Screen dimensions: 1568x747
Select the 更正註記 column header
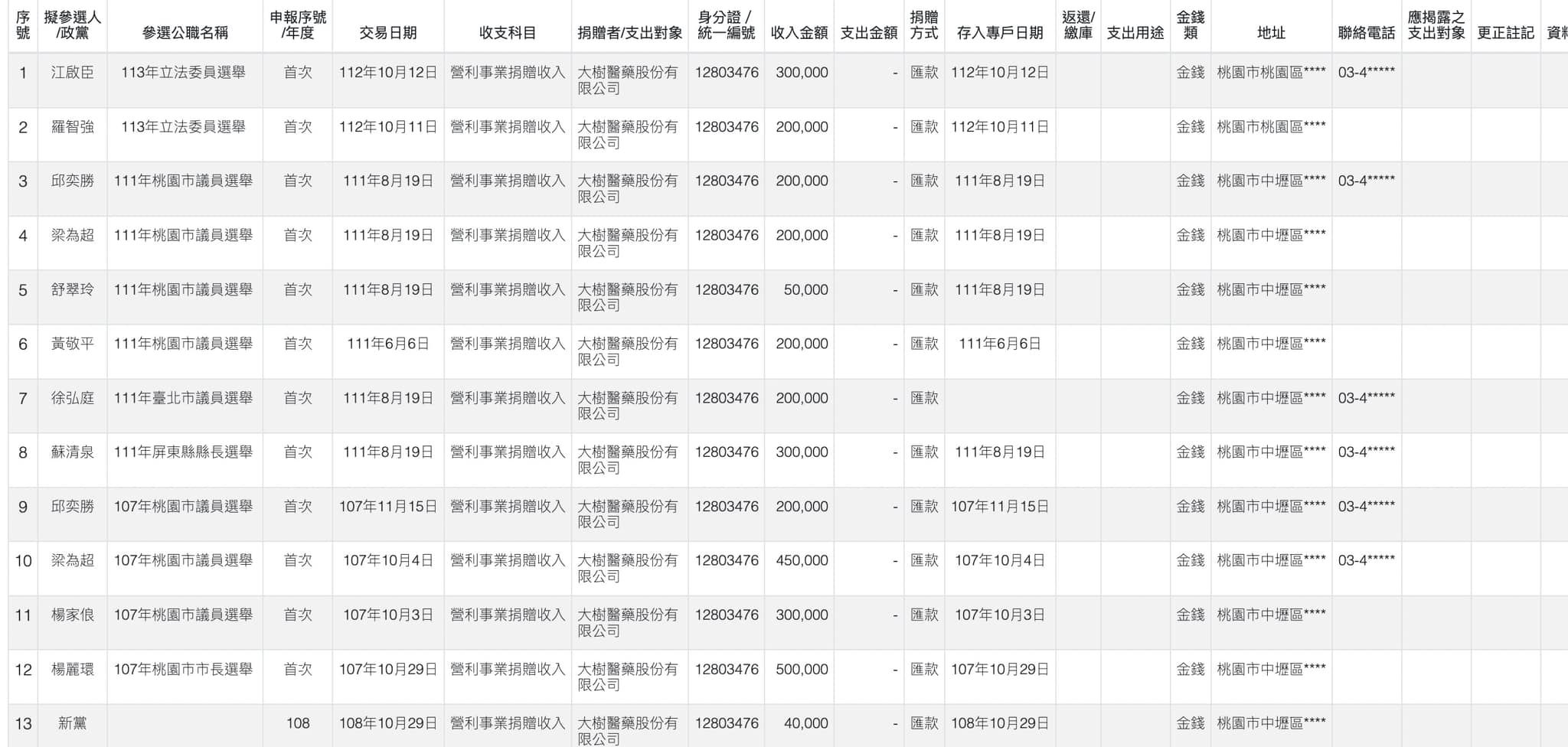pos(1504,33)
